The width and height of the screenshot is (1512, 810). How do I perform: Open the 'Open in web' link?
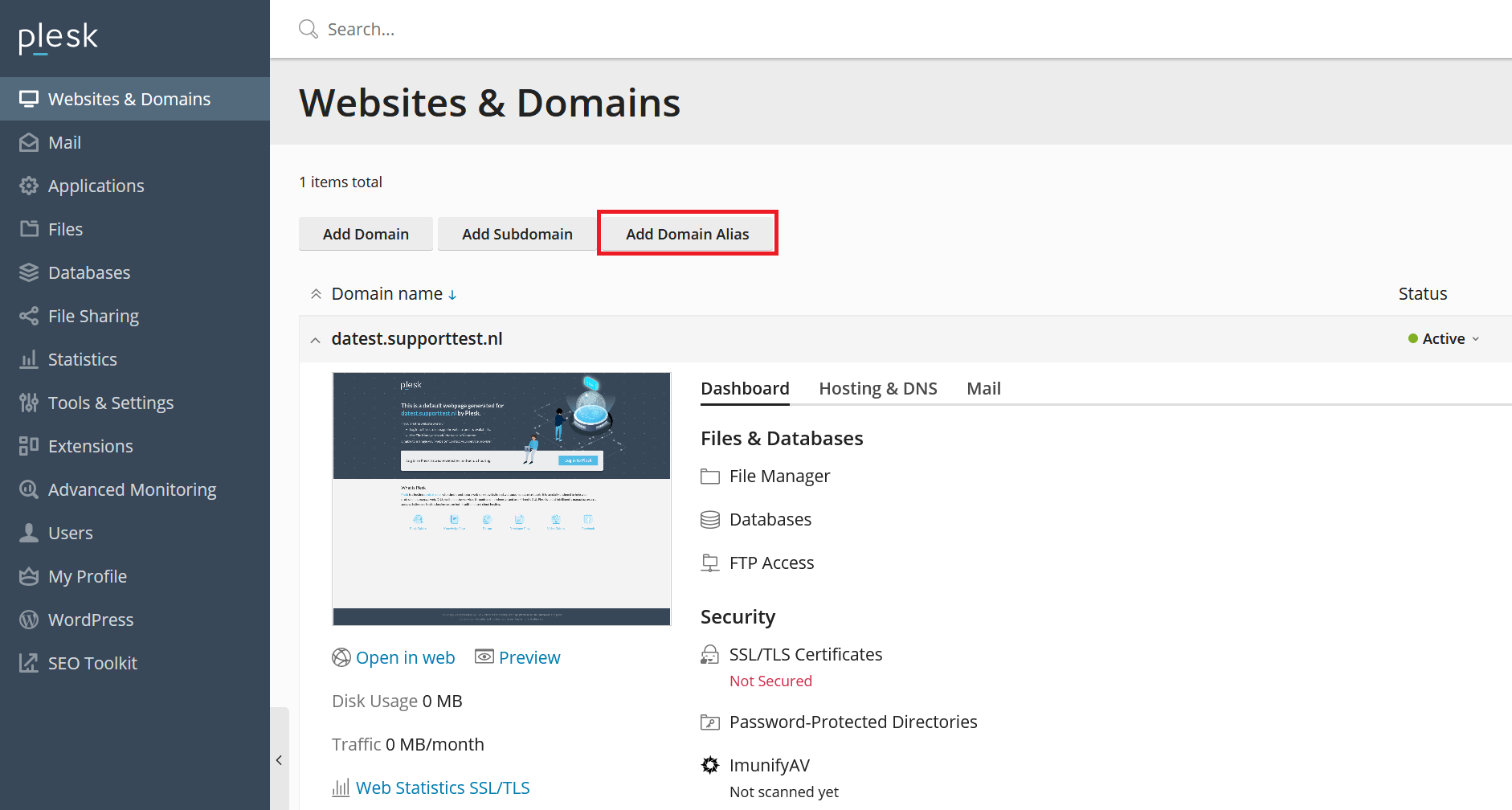point(405,657)
